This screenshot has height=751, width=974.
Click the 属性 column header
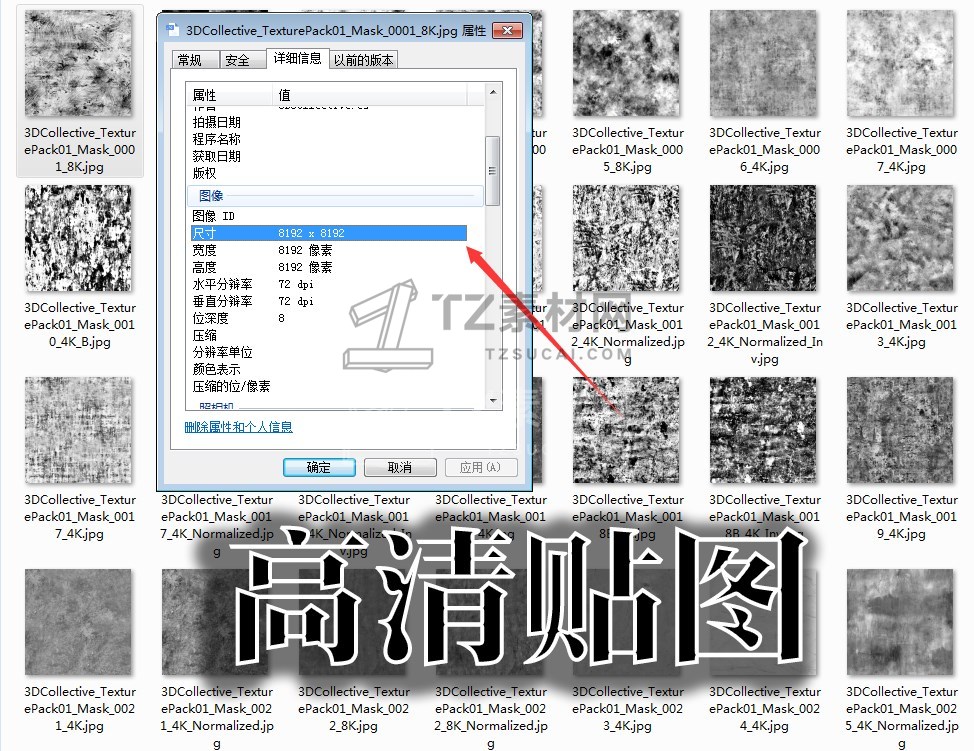tap(229, 95)
